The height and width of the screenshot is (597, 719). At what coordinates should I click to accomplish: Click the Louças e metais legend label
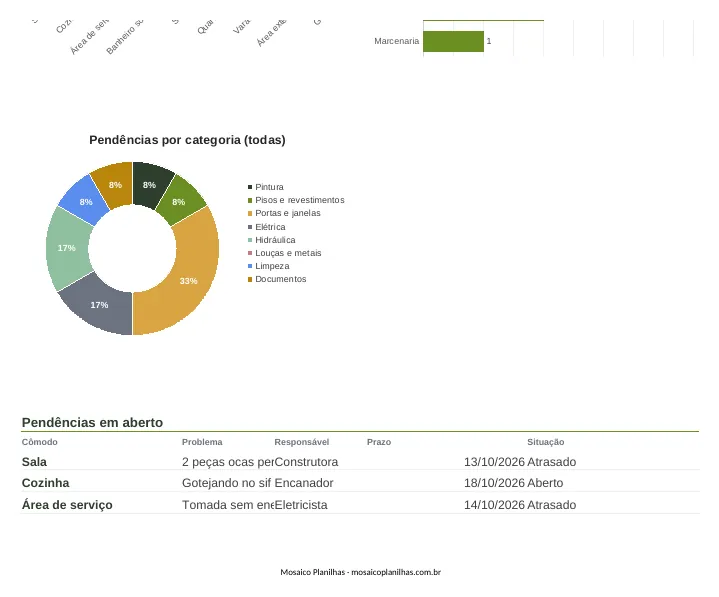click(x=288, y=253)
